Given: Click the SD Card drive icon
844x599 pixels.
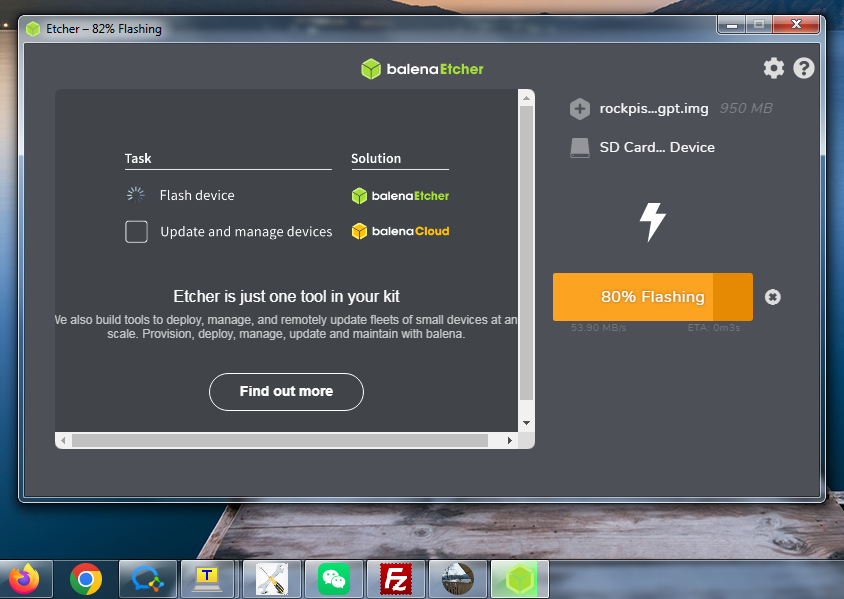Looking at the screenshot, I should pyautogui.click(x=580, y=147).
